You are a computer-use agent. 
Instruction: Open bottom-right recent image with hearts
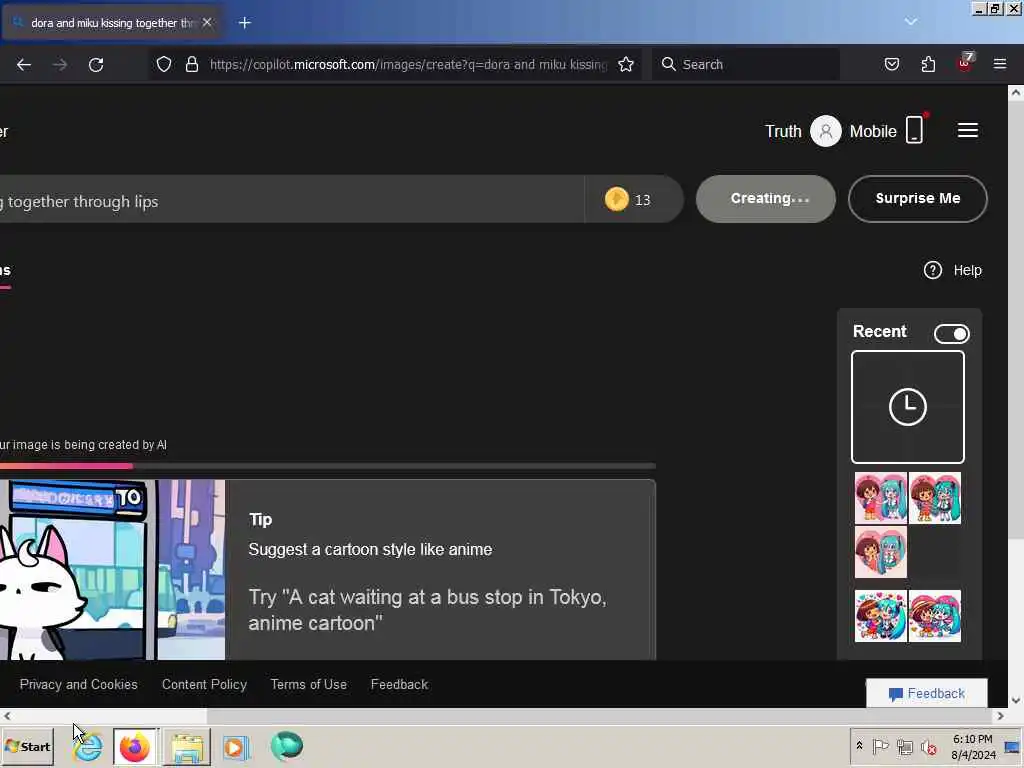pos(935,616)
